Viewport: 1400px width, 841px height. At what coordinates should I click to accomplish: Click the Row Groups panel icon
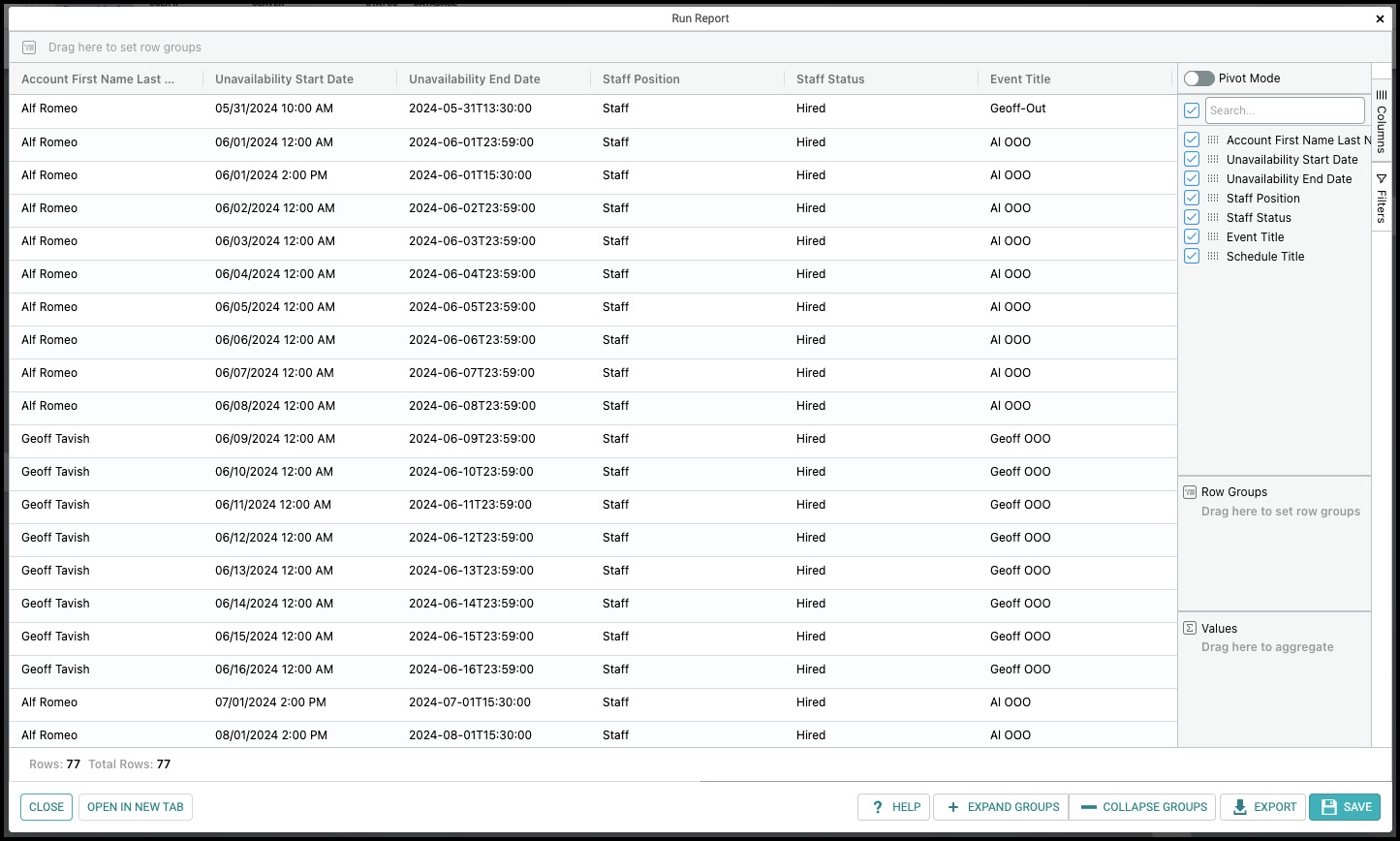[x=1190, y=492]
